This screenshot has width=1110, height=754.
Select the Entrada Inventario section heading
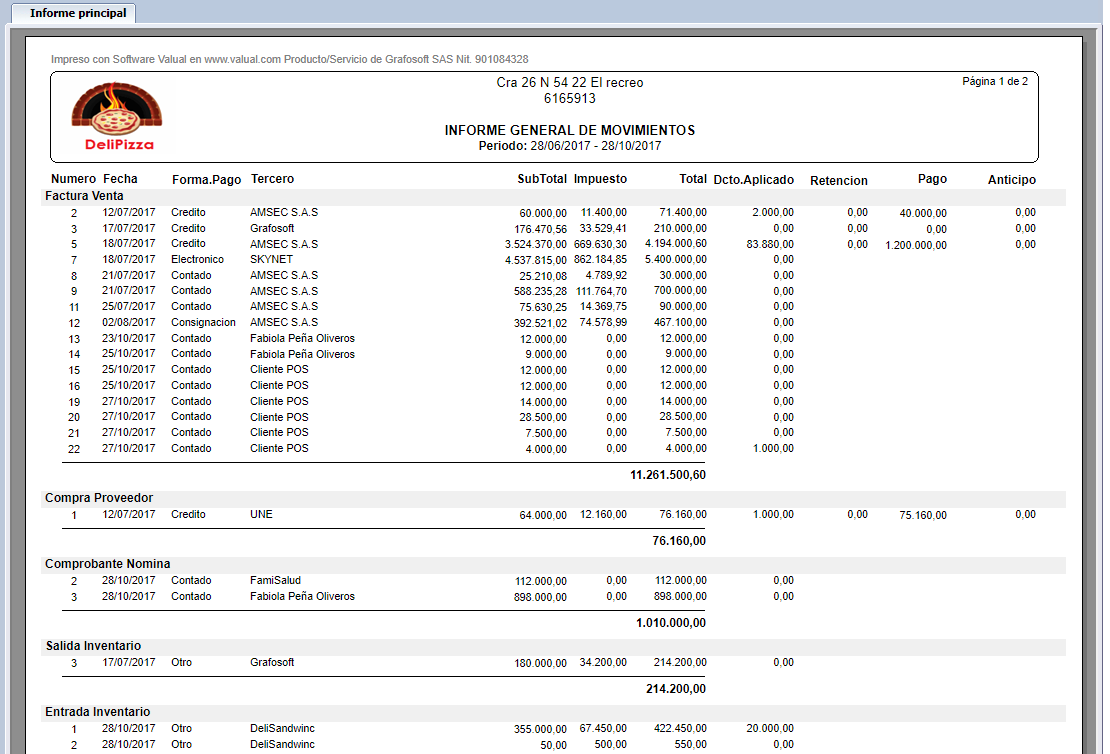point(97,712)
